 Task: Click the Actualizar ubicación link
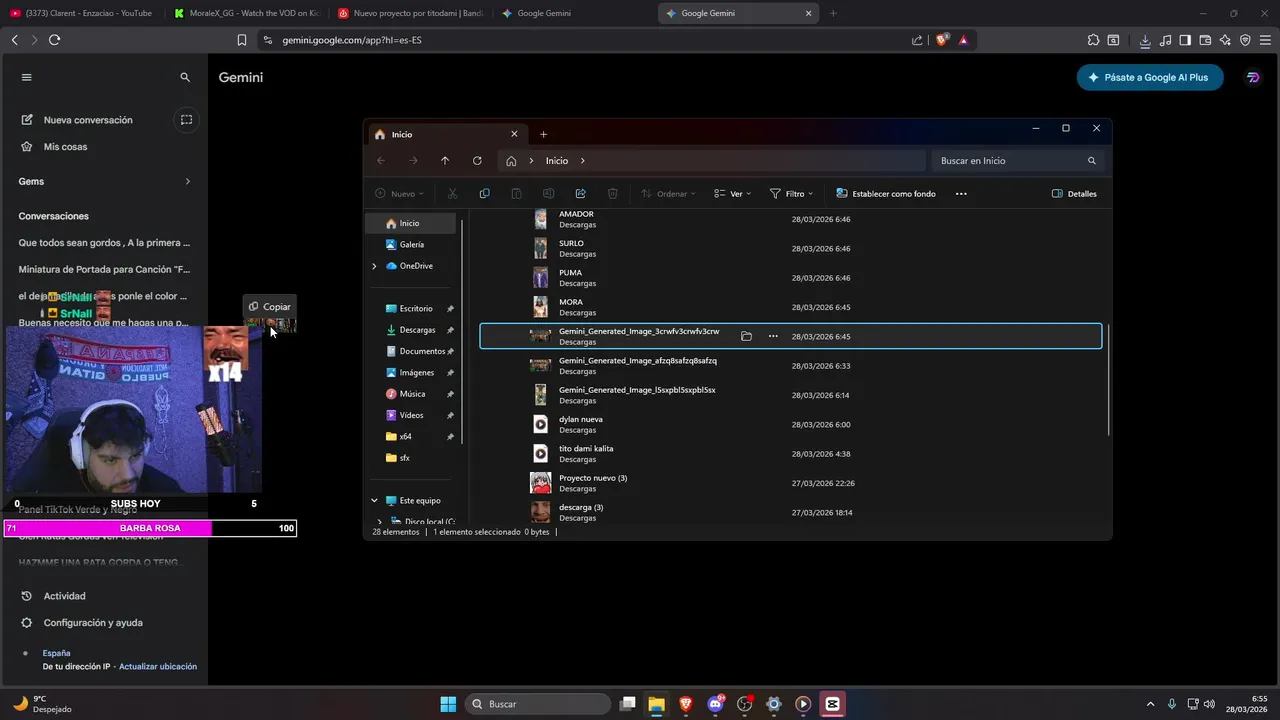pyautogui.click(x=158, y=666)
